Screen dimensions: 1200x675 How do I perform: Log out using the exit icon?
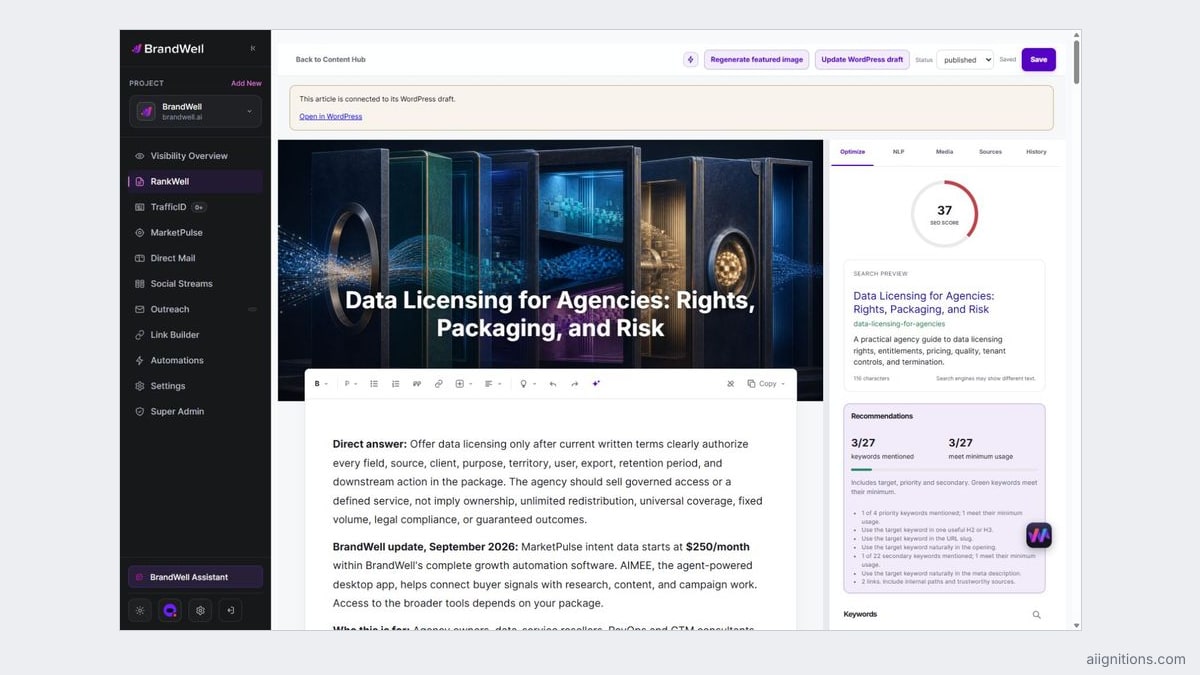click(230, 610)
